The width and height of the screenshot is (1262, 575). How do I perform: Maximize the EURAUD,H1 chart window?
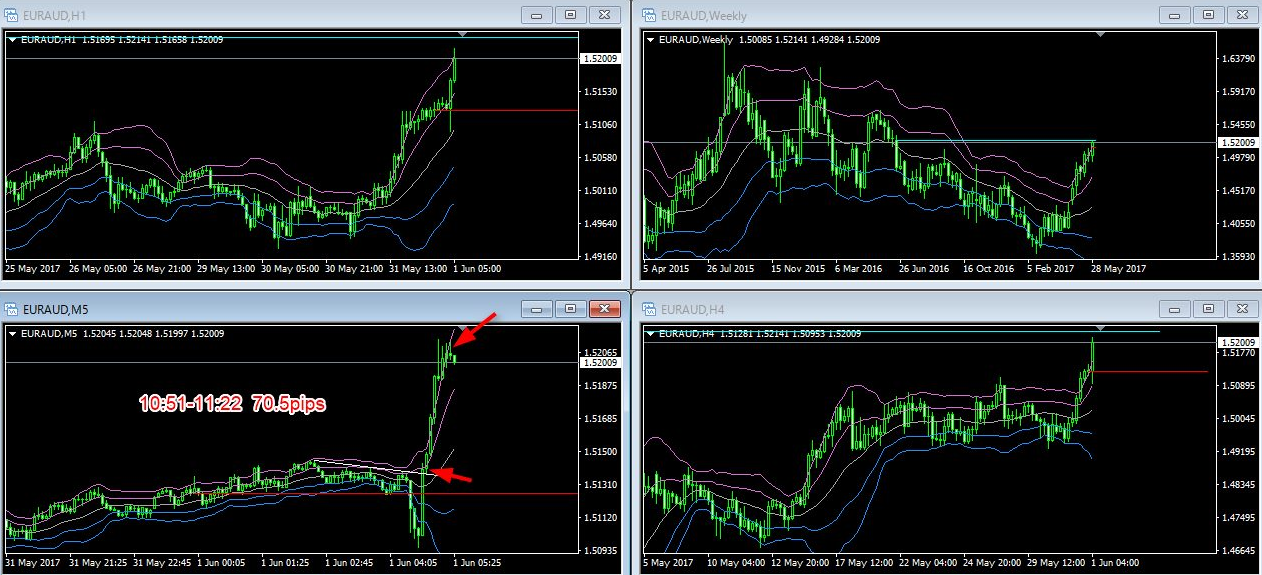(x=570, y=15)
